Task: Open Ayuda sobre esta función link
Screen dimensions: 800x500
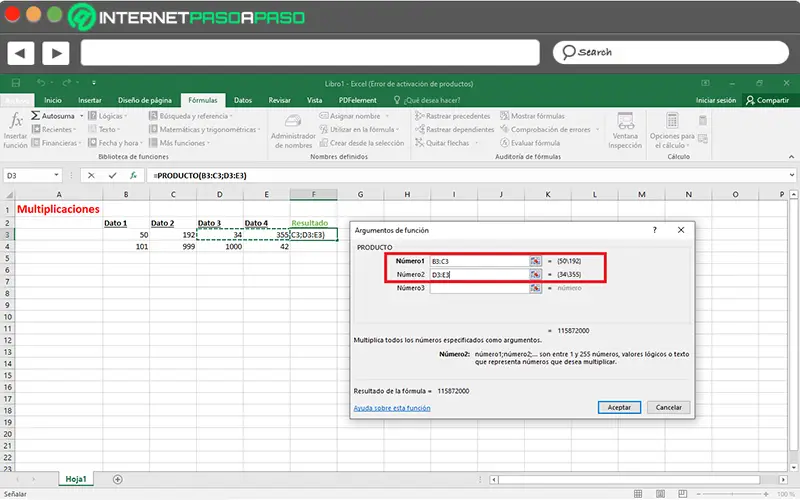Action: [392, 408]
